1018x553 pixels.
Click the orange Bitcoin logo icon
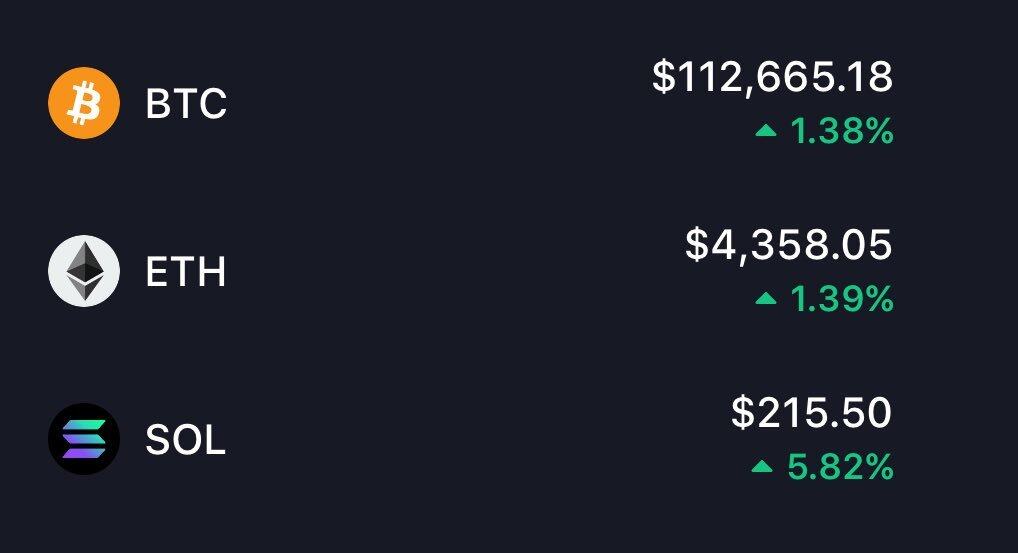click(x=84, y=103)
